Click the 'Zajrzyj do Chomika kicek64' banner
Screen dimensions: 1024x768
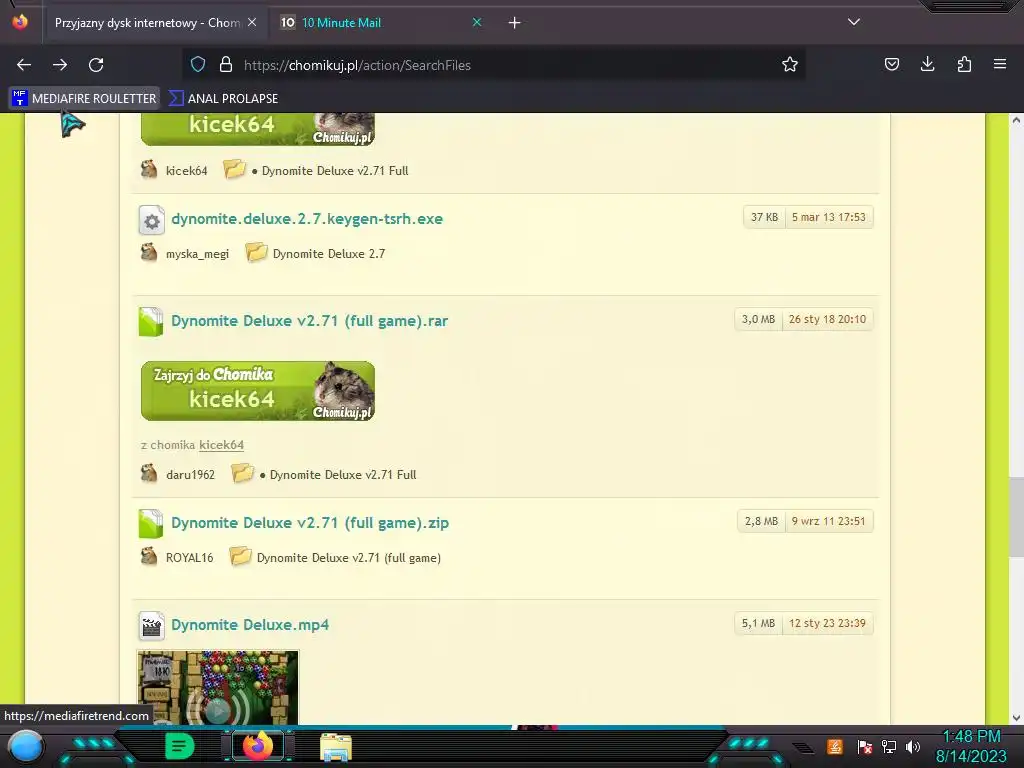[258, 391]
